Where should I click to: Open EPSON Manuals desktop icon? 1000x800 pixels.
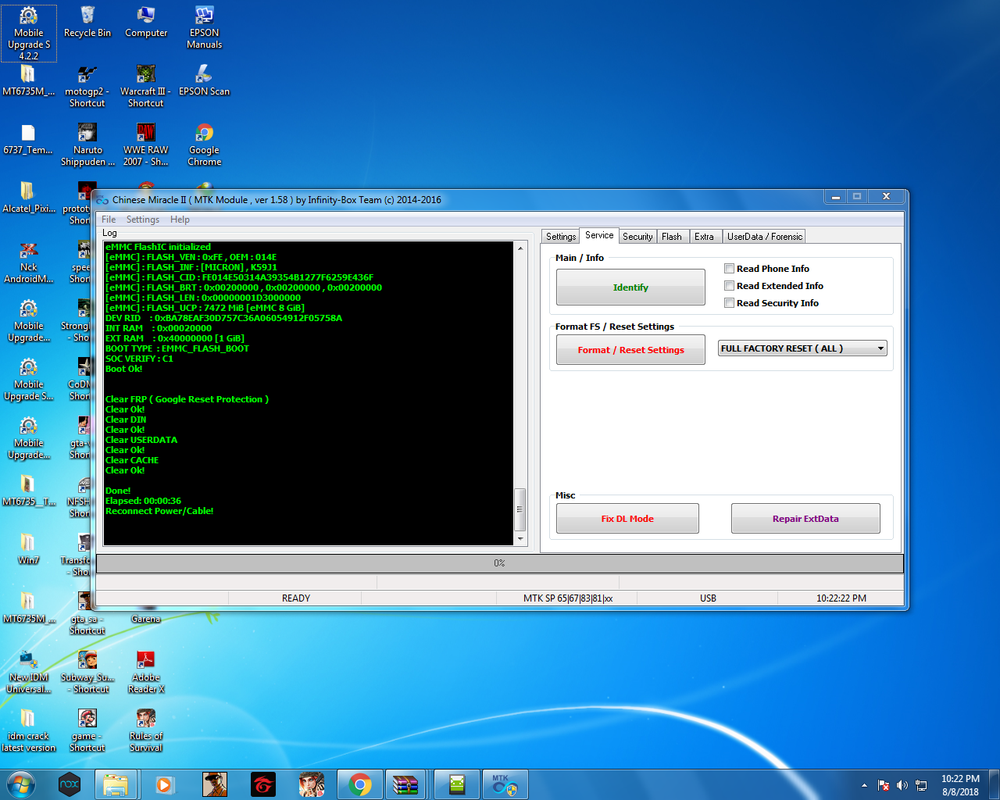pos(204,28)
